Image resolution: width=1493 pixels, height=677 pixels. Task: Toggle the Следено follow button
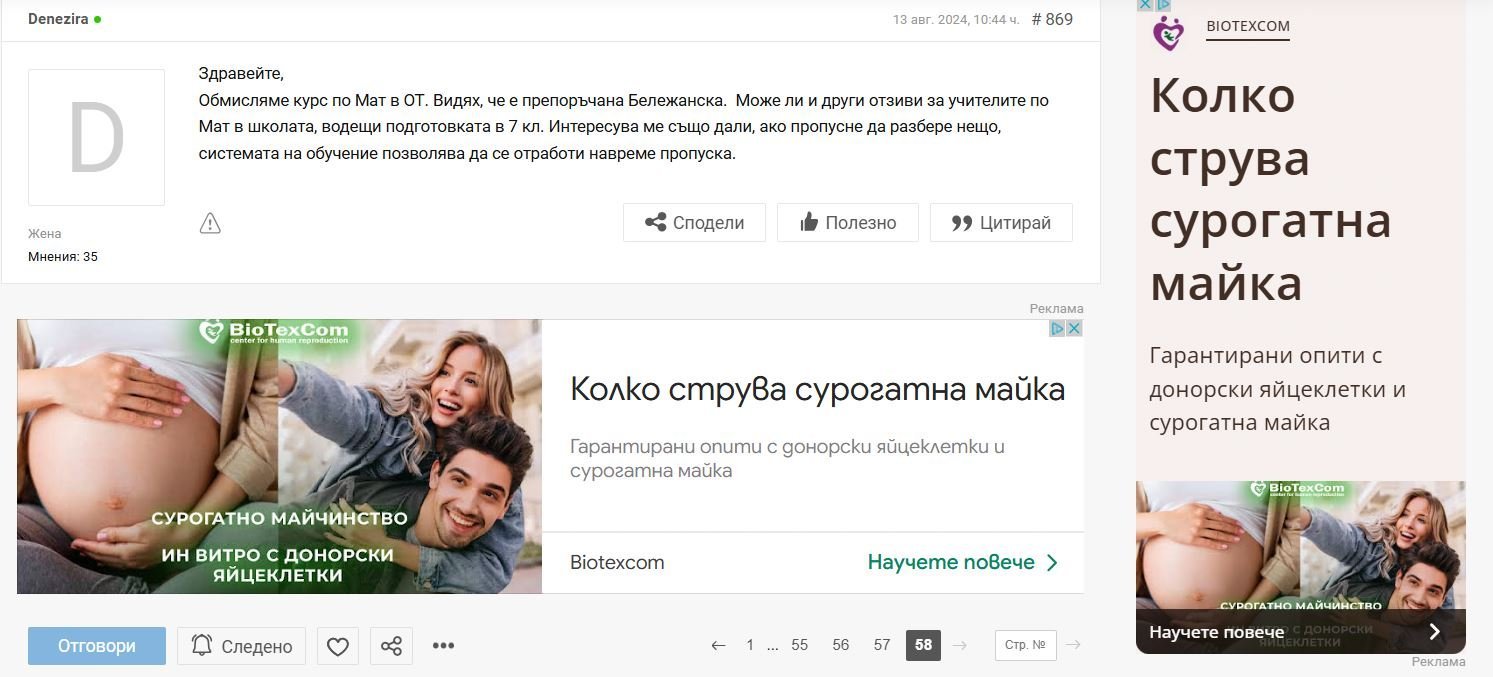pyautogui.click(x=242, y=646)
